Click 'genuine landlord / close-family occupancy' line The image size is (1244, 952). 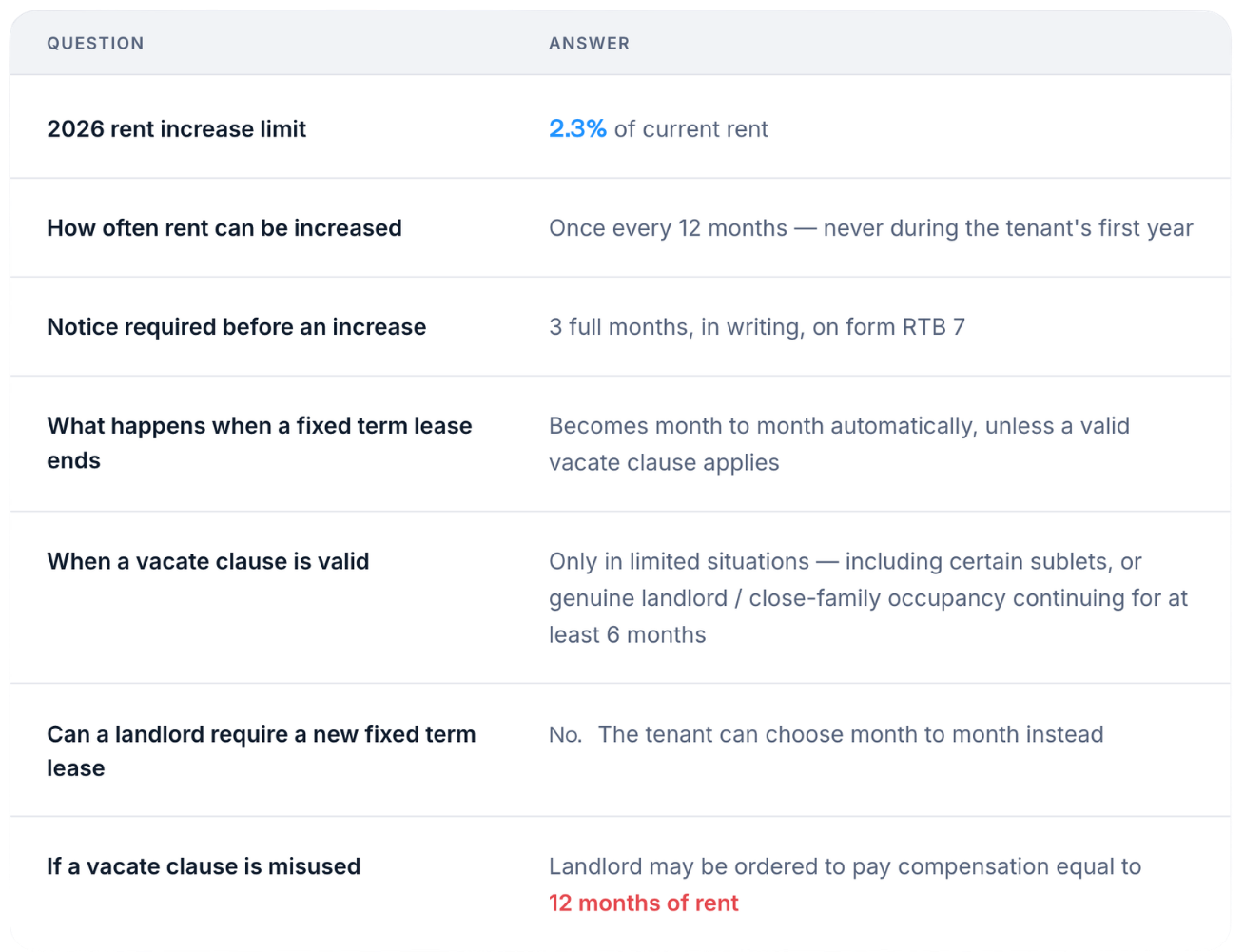868,598
